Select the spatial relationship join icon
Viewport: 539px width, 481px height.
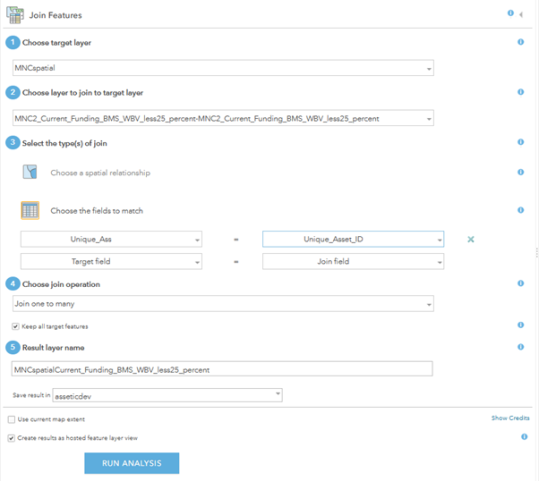[30, 172]
